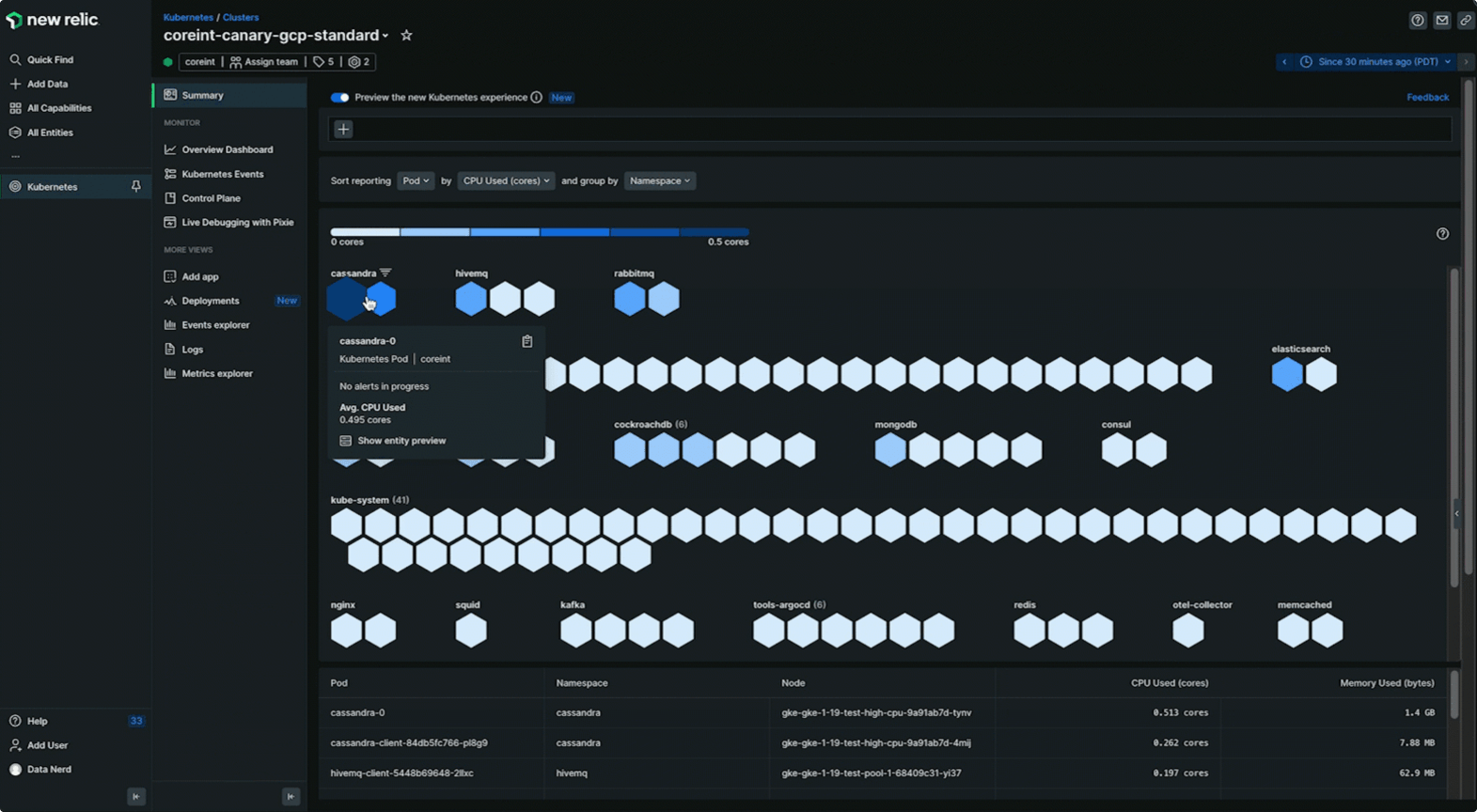Click the first elasticsearch pod hexagon

click(x=1287, y=375)
